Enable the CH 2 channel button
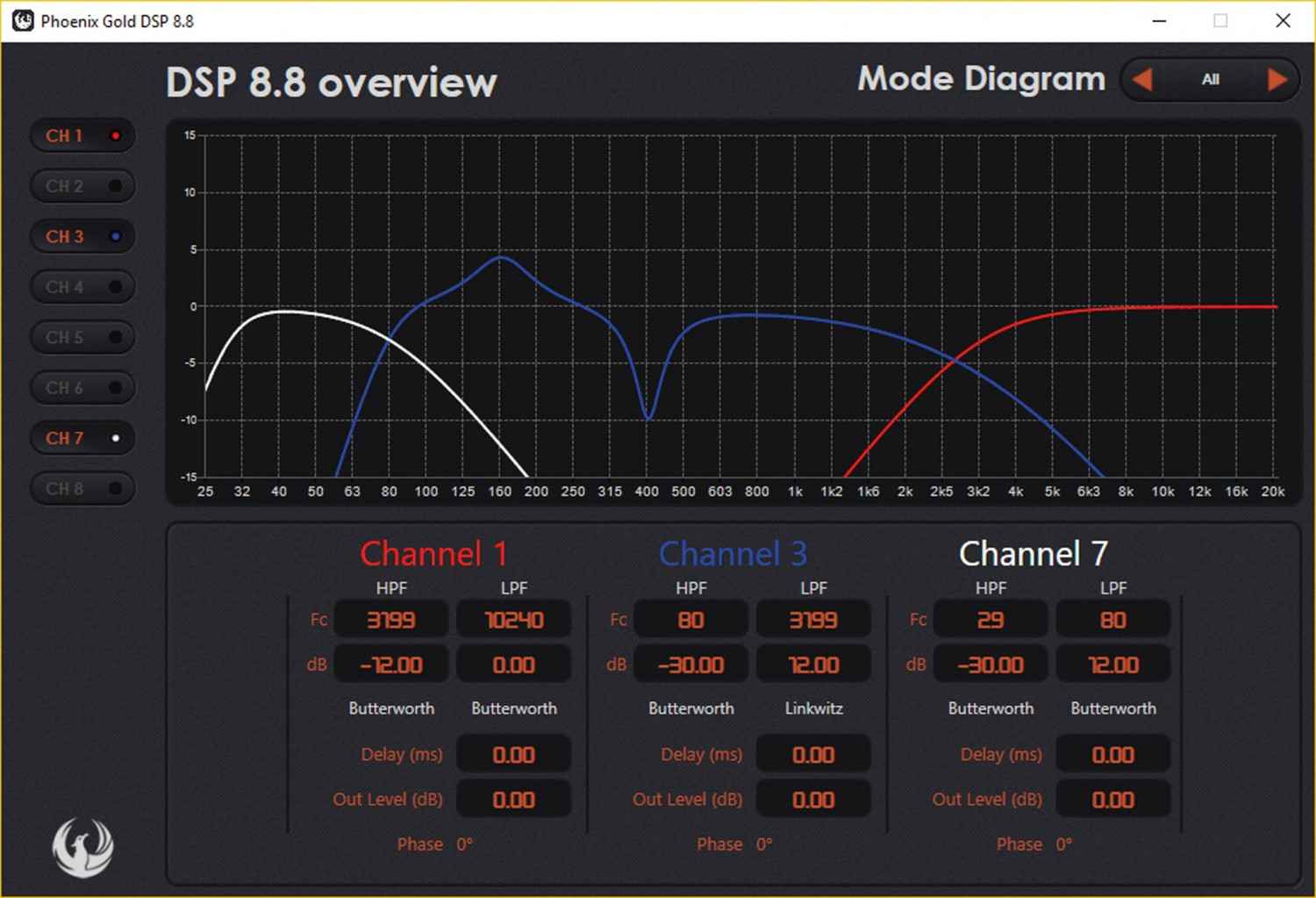The height and width of the screenshot is (898, 1316). coord(82,186)
